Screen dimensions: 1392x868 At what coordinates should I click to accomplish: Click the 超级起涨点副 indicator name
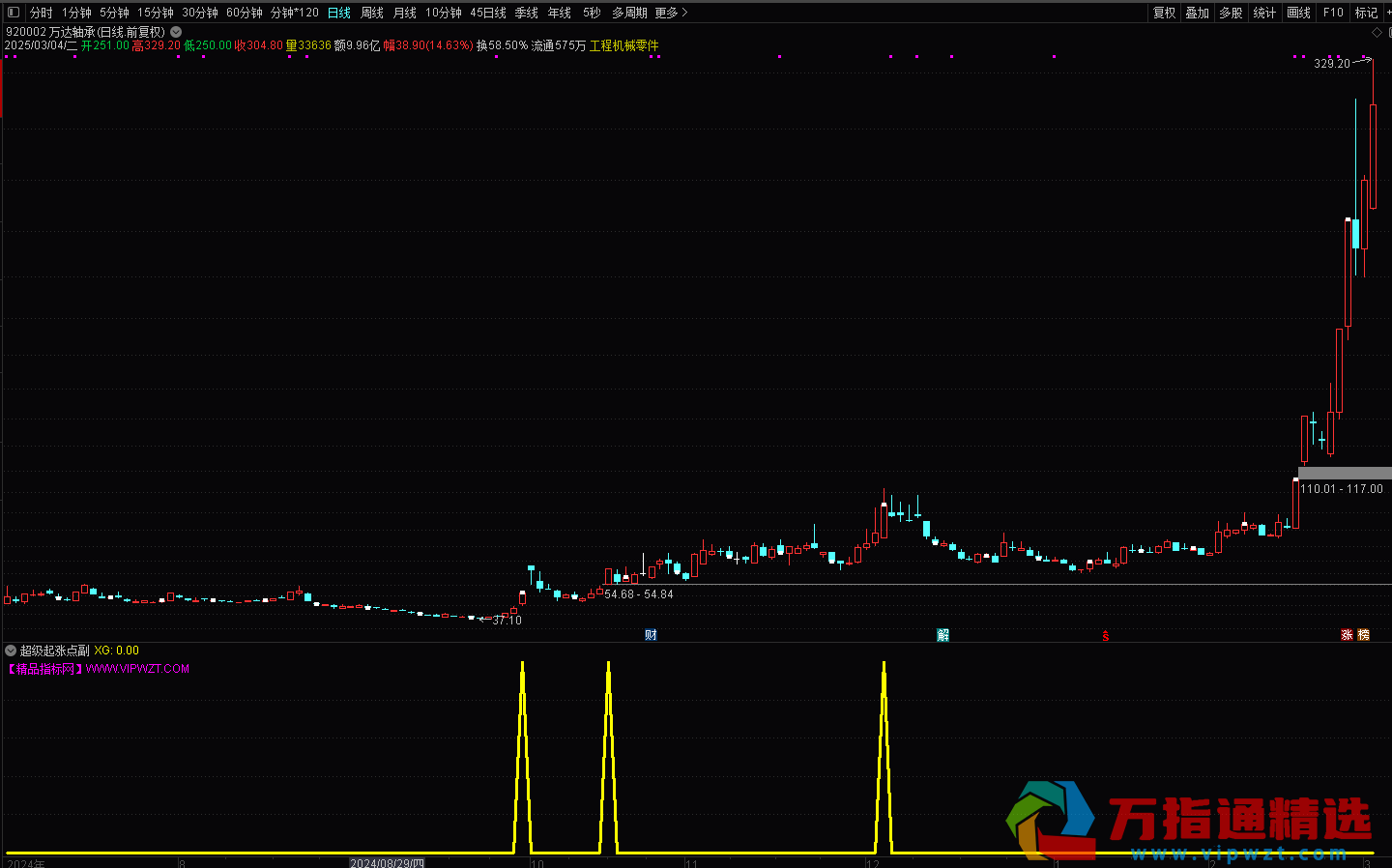coord(55,651)
